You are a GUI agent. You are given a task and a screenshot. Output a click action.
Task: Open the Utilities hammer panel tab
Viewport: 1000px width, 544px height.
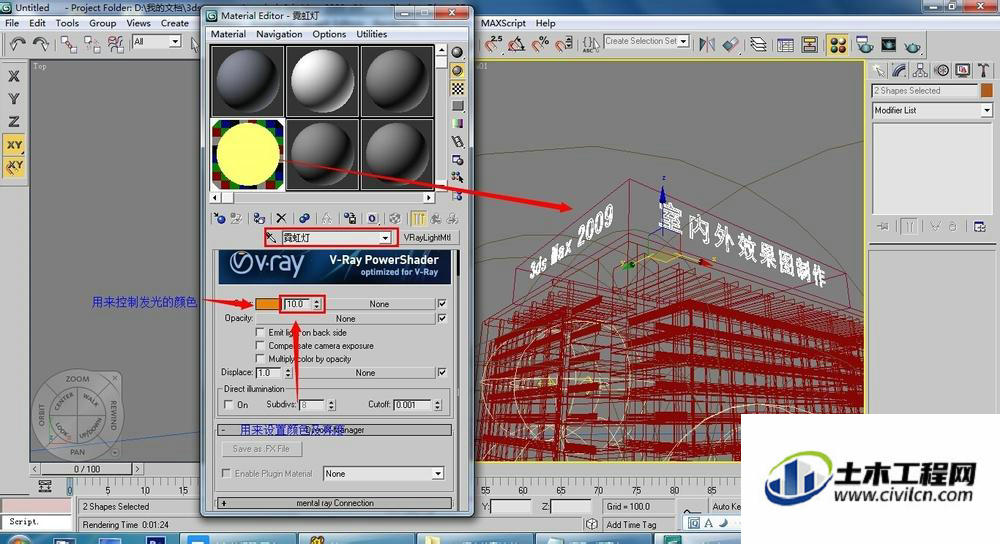pos(984,70)
